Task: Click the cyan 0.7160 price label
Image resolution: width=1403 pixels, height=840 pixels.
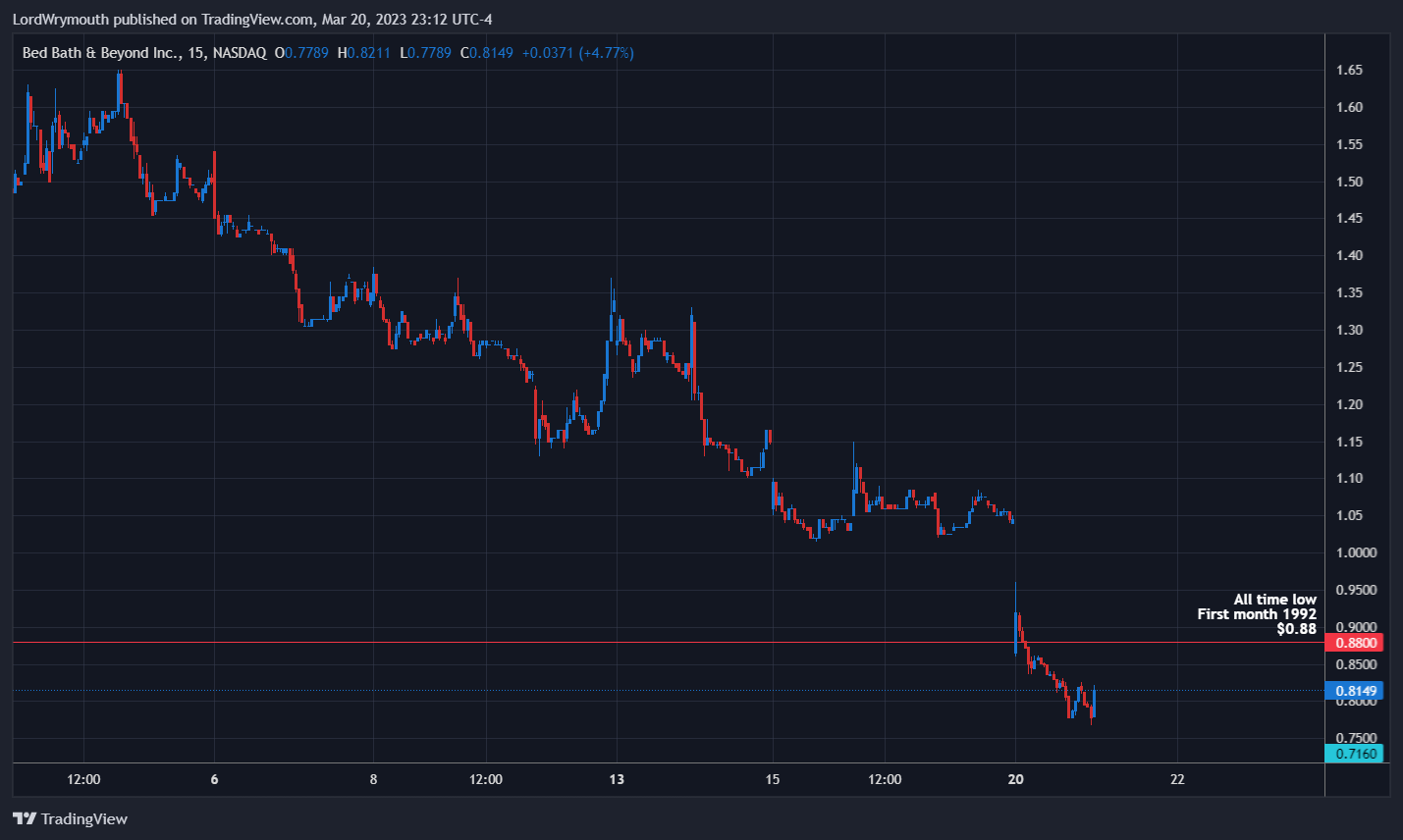Action: [x=1355, y=754]
